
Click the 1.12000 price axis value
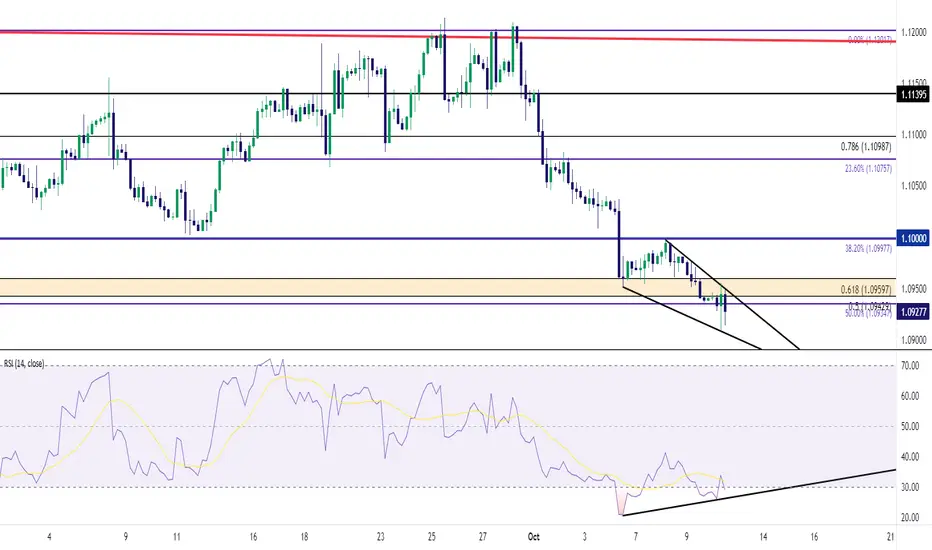914,32
